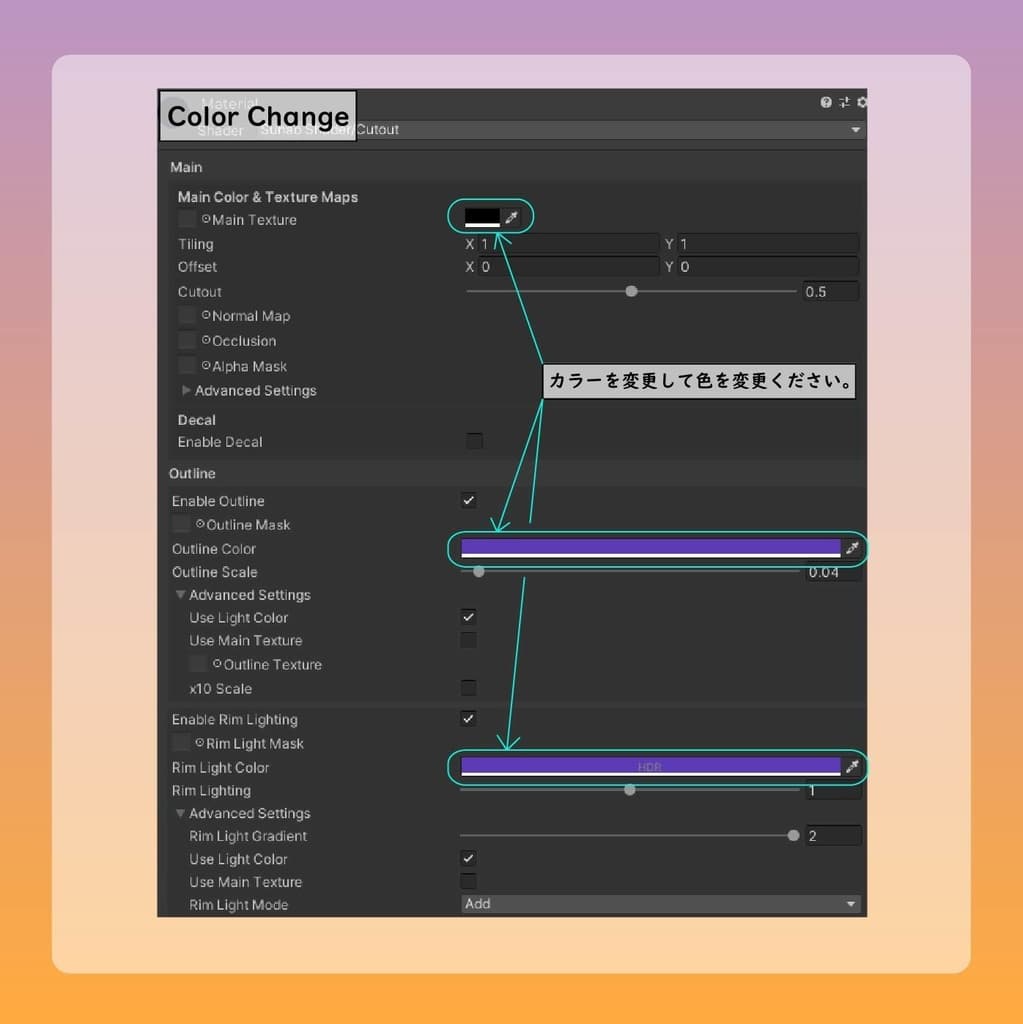Select texture picker circle for Normal Map
Viewport: 1023px width, 1024px height.
pyautogui.click(x=206, y=315)
